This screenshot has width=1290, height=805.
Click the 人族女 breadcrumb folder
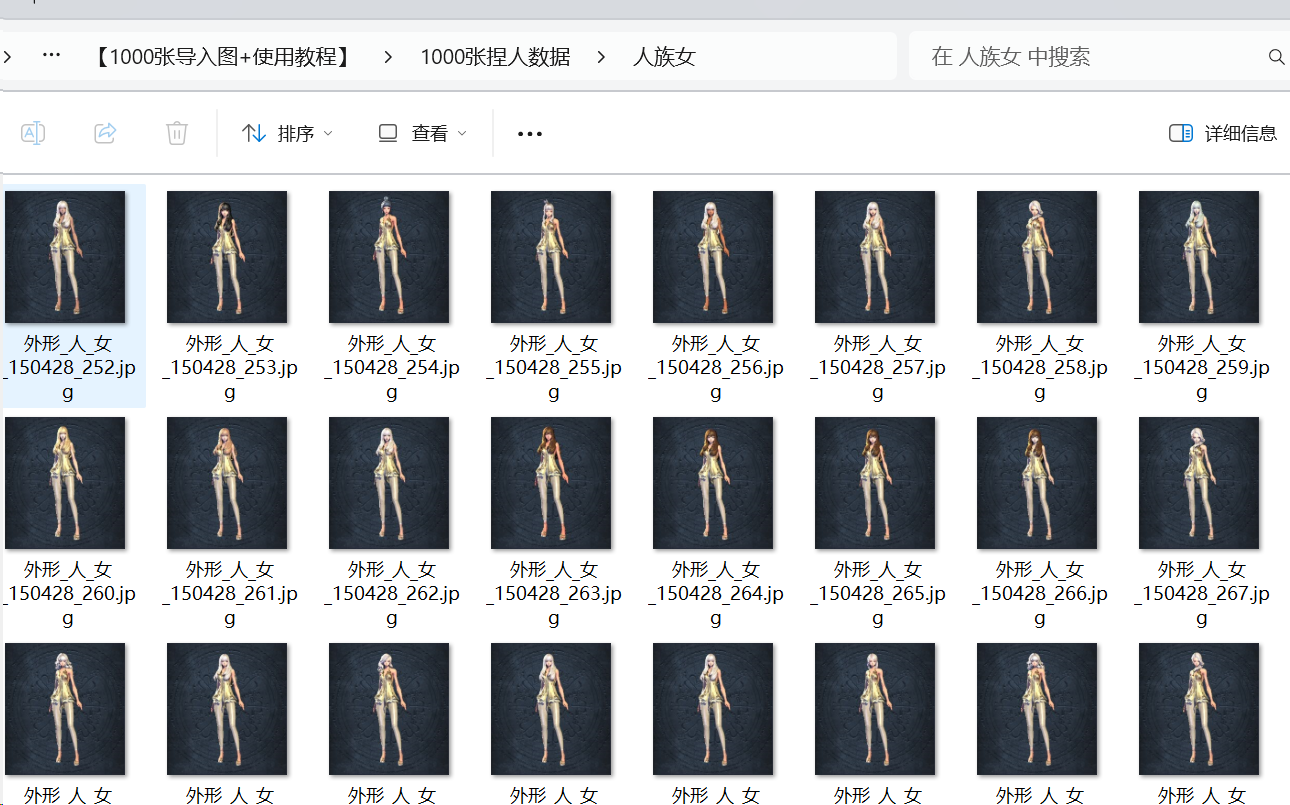click(664, 57)
